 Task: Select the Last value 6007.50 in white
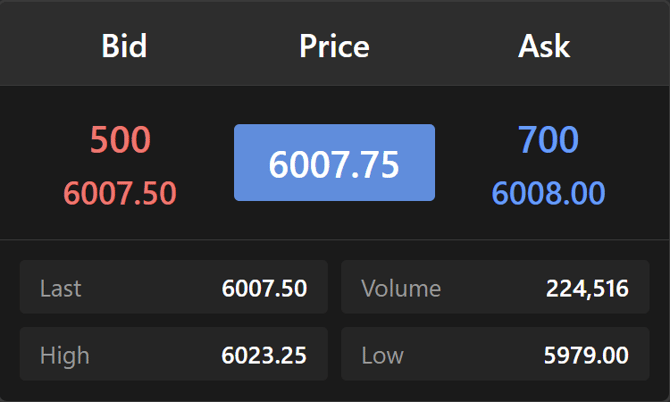(x=264, y=289)
